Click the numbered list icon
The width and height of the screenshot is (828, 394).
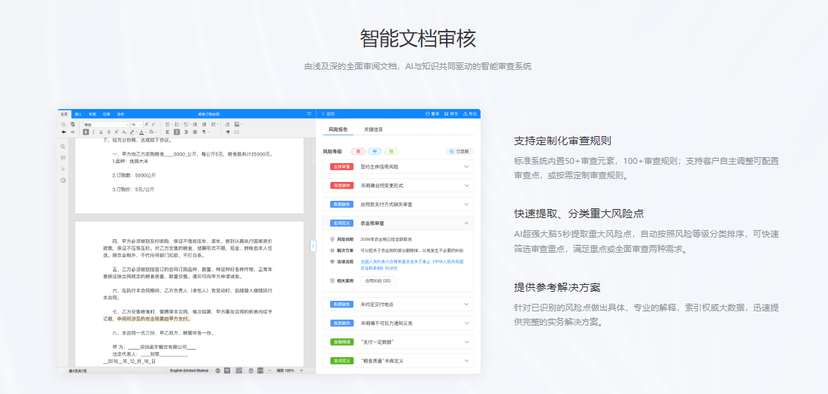click(x=177, y=125)
